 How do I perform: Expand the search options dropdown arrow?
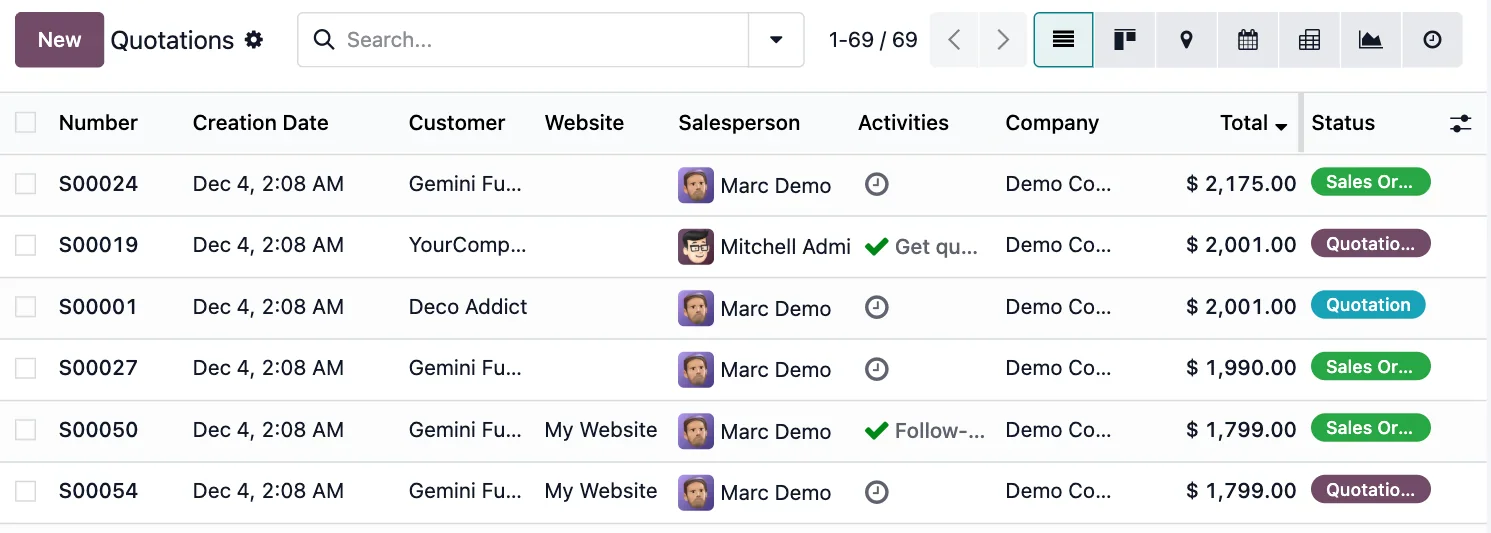[x=776, y=40]
